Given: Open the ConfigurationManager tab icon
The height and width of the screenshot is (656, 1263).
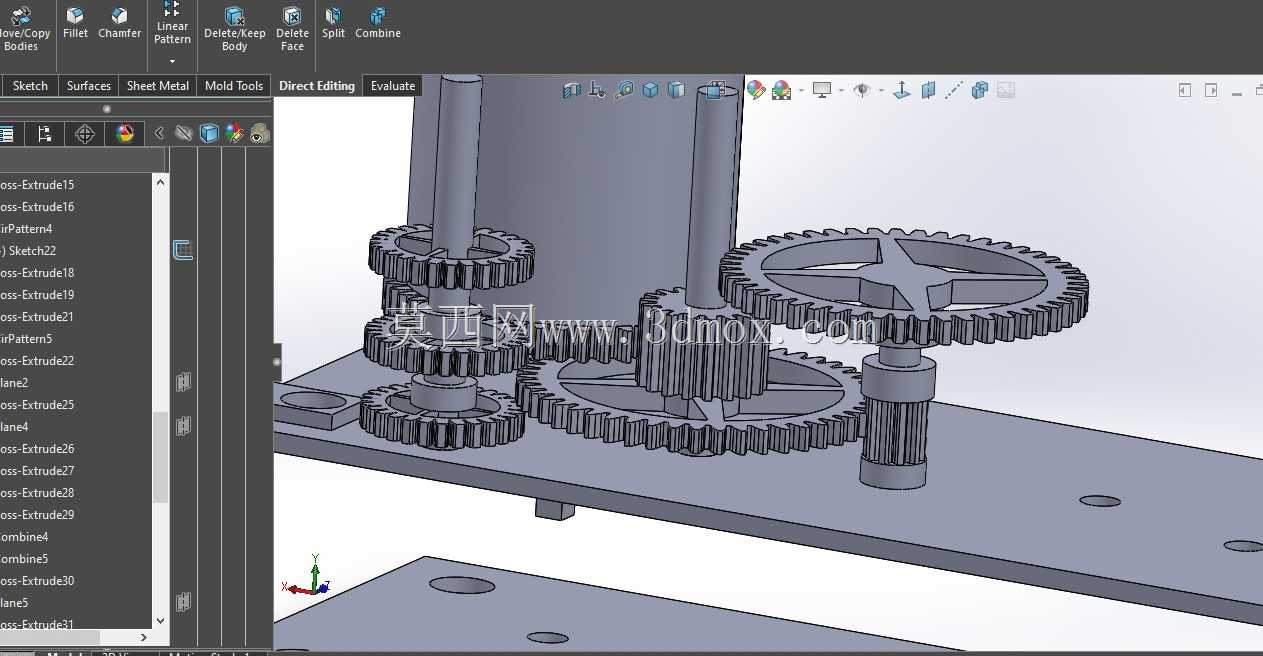Looking at the screenshot, I should 44,134.
